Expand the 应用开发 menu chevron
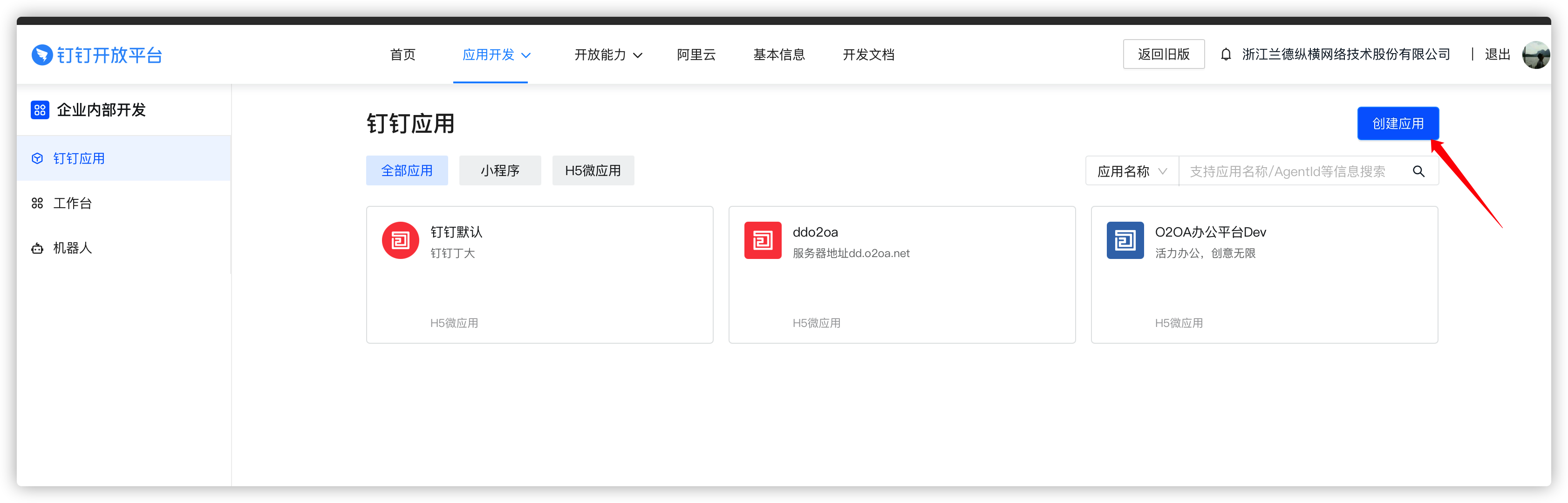 [x=526, y=55]
